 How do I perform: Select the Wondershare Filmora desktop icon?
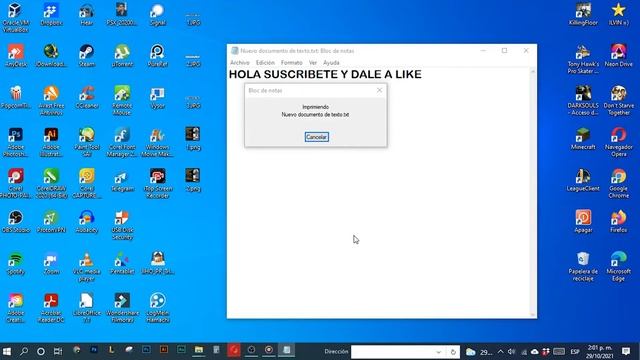[x=122, y=309]
